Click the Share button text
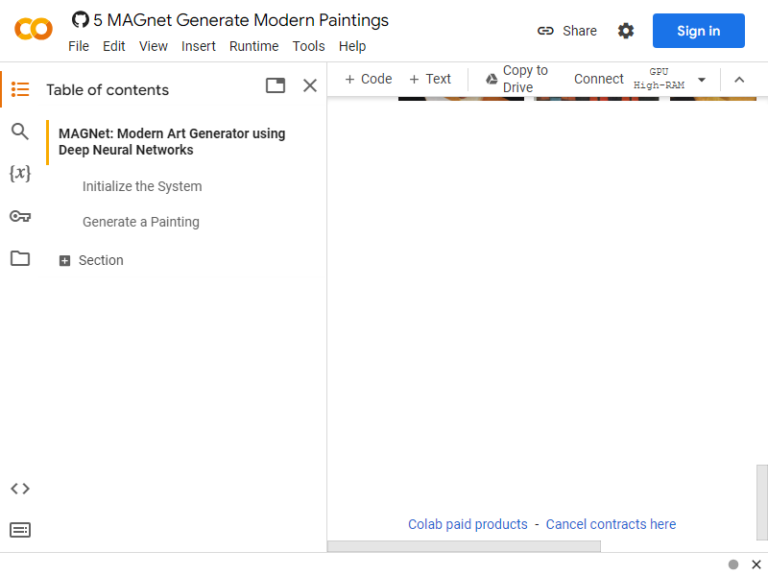This screenshot has height=576, width=768. pos(579,31)
